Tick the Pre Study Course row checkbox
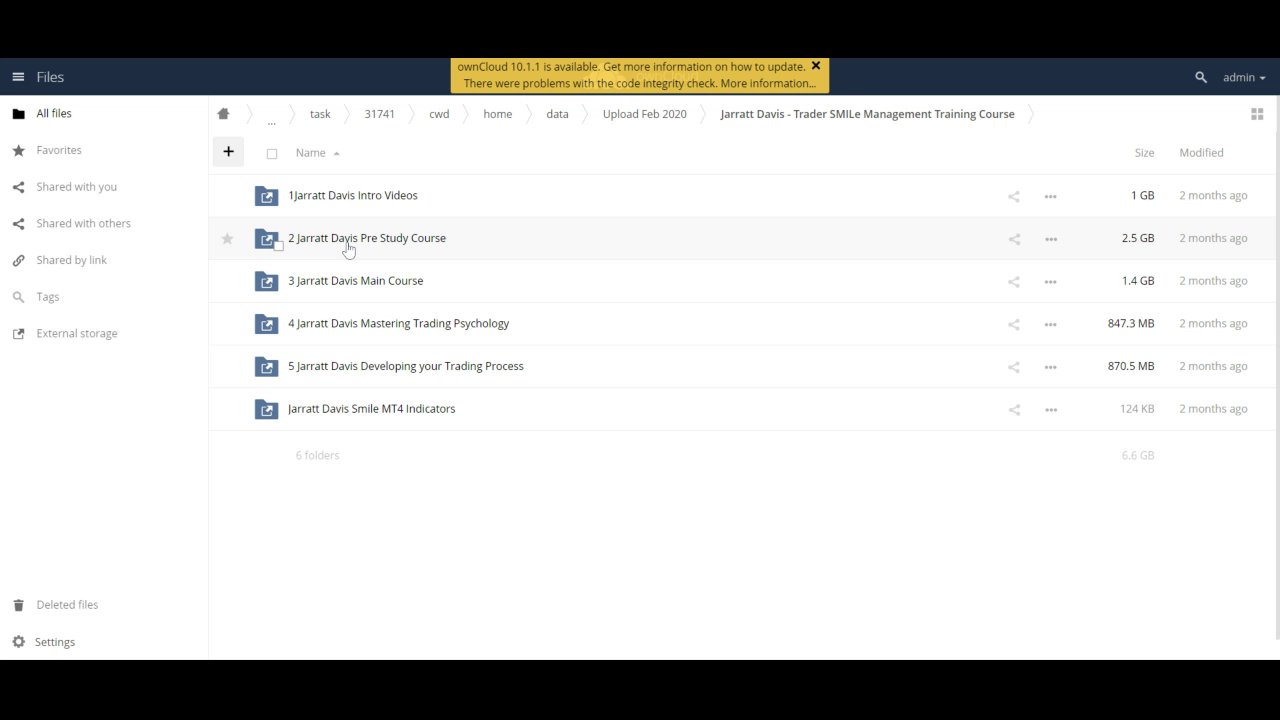Image resolution: width=1280 pixels, height=720 pixels. click(x=279, y=246)
